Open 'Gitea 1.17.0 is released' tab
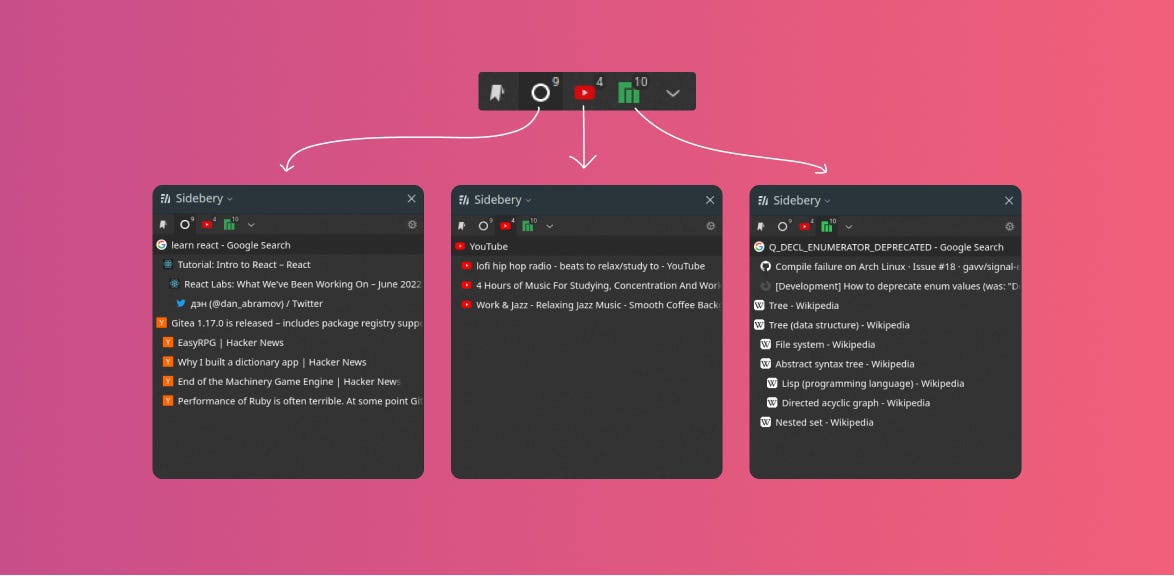This screenshot has width=1174, height=576. coord(288,323)
